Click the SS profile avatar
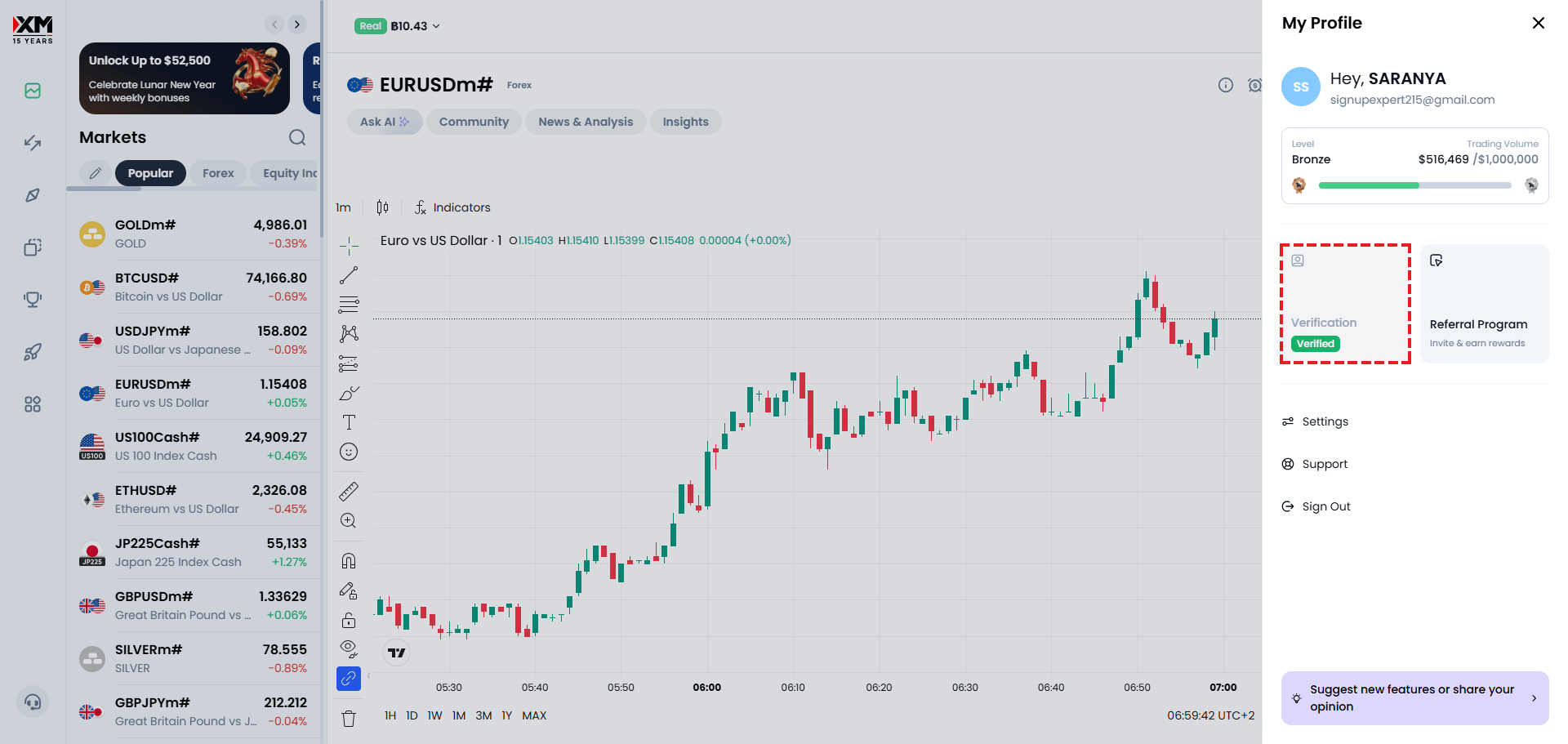 point(1301,87)
